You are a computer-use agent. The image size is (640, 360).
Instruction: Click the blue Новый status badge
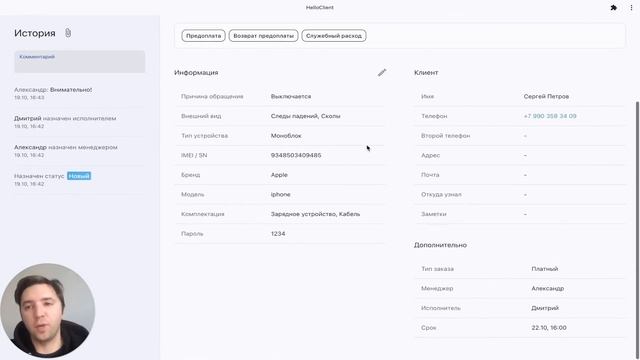point(79,176)
